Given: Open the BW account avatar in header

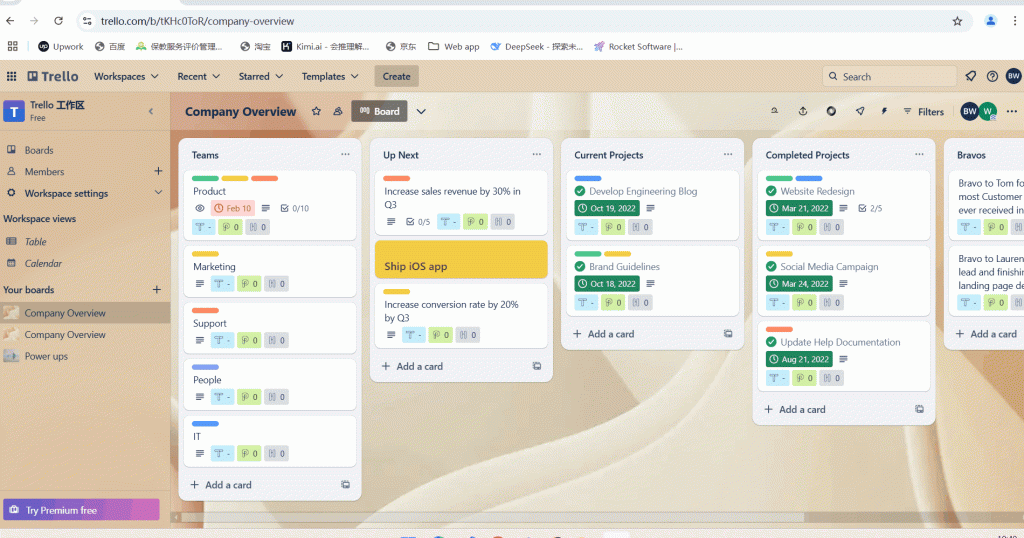Looking at the screenshot, I should point(1013,76).
